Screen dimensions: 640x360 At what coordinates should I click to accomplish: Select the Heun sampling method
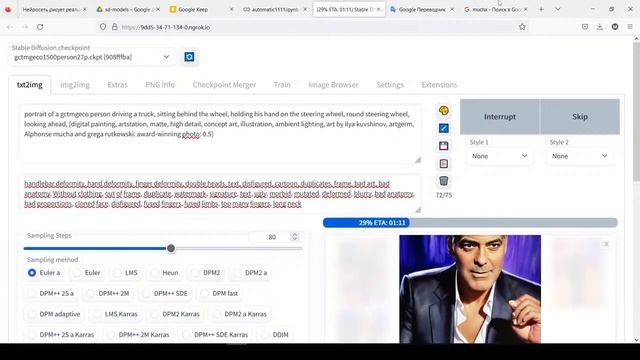(x=164, y=273)
